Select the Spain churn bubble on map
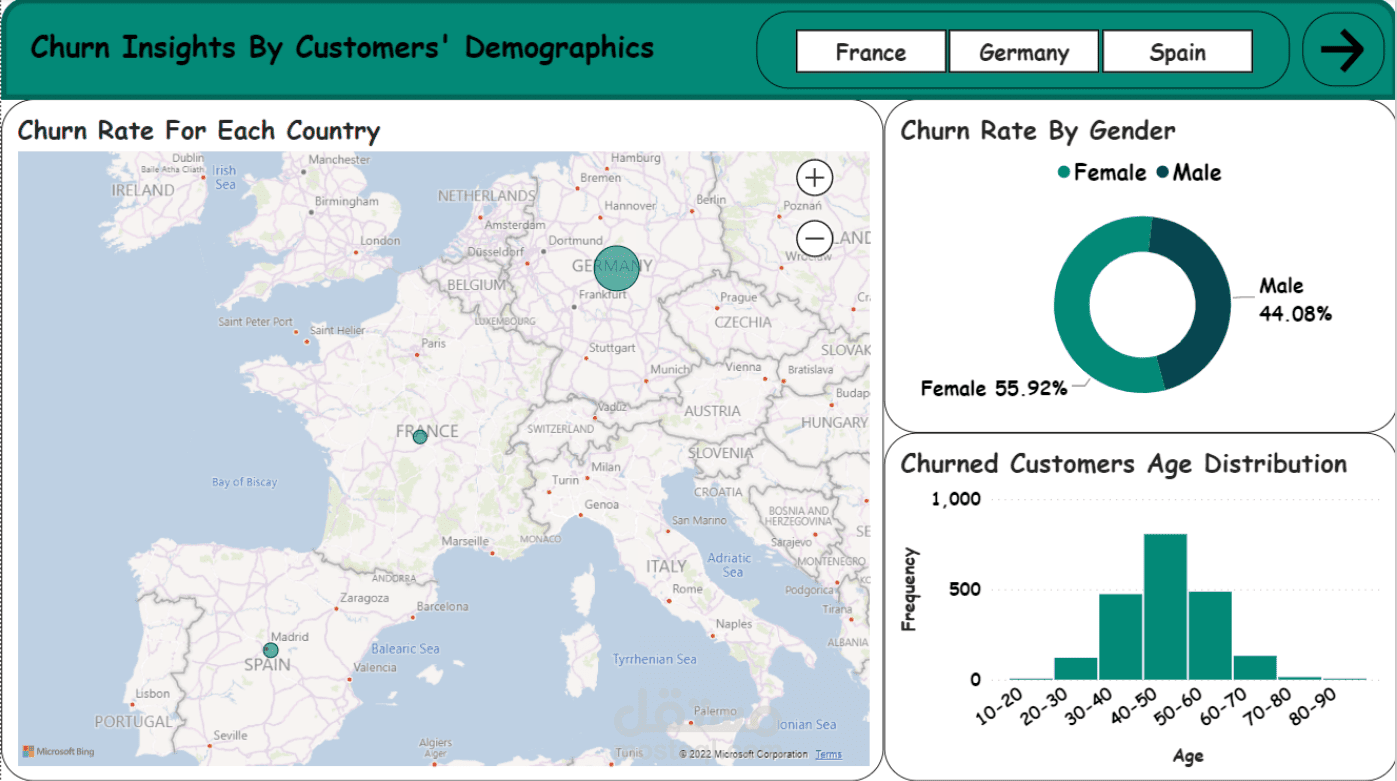 [270, 650]
